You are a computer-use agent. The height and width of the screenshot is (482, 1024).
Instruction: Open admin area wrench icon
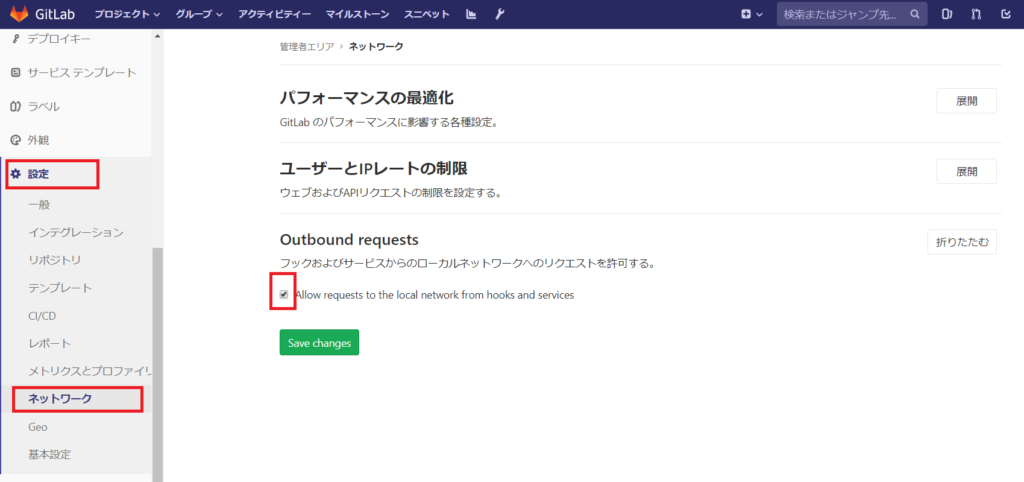500,14
